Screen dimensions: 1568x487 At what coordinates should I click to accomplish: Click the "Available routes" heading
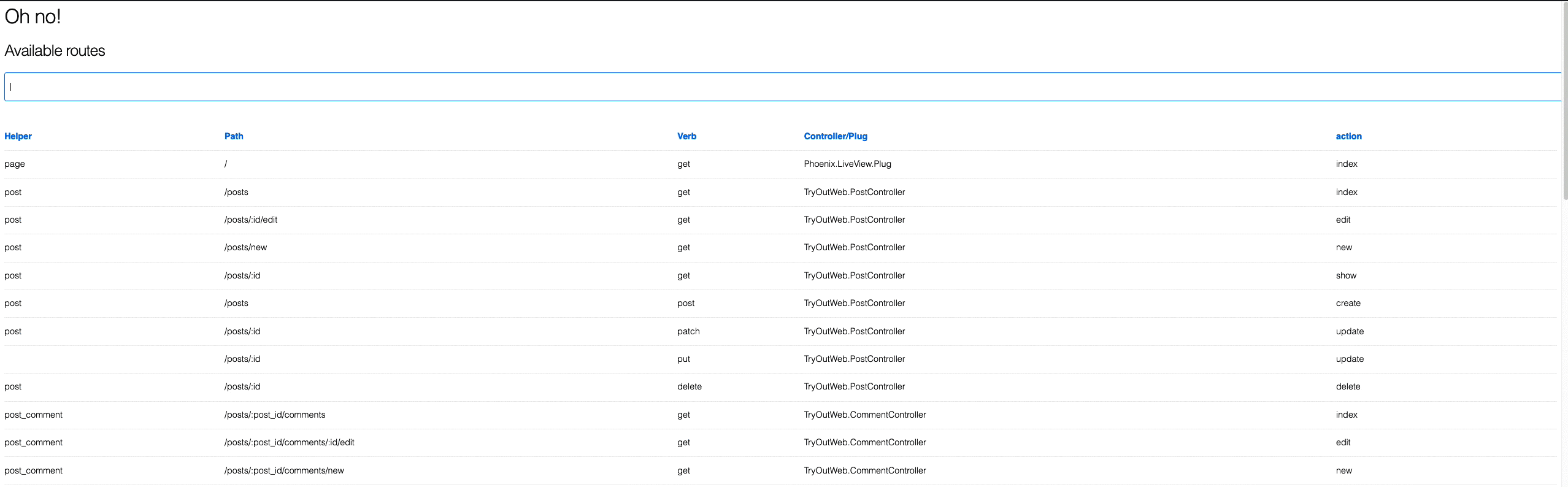[x=55, y=50]
